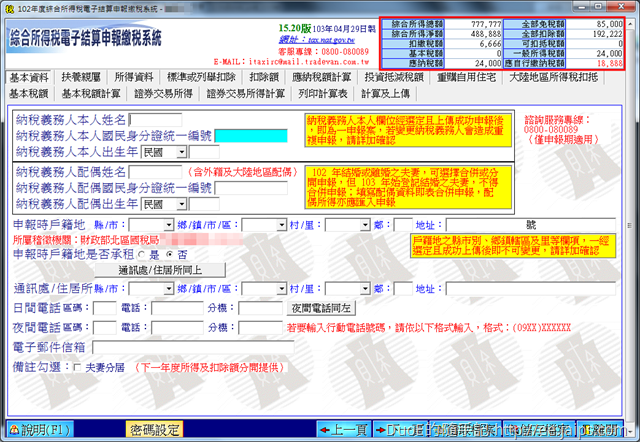The image size is (640, 442).
Task: Select the 投資抵減稅額 tab
Action: coord(394,77)
